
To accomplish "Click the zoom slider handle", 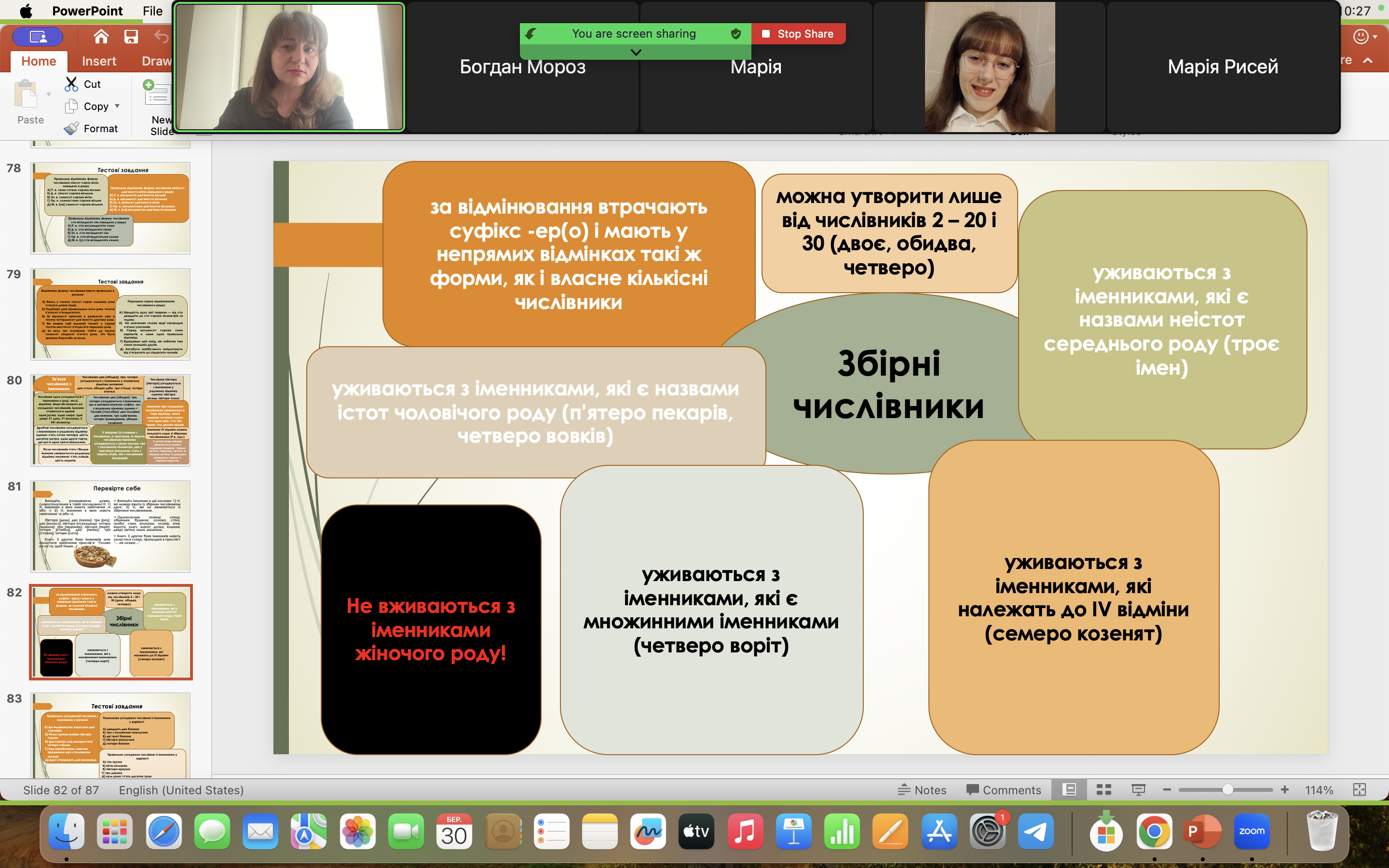I will 1227,790.
